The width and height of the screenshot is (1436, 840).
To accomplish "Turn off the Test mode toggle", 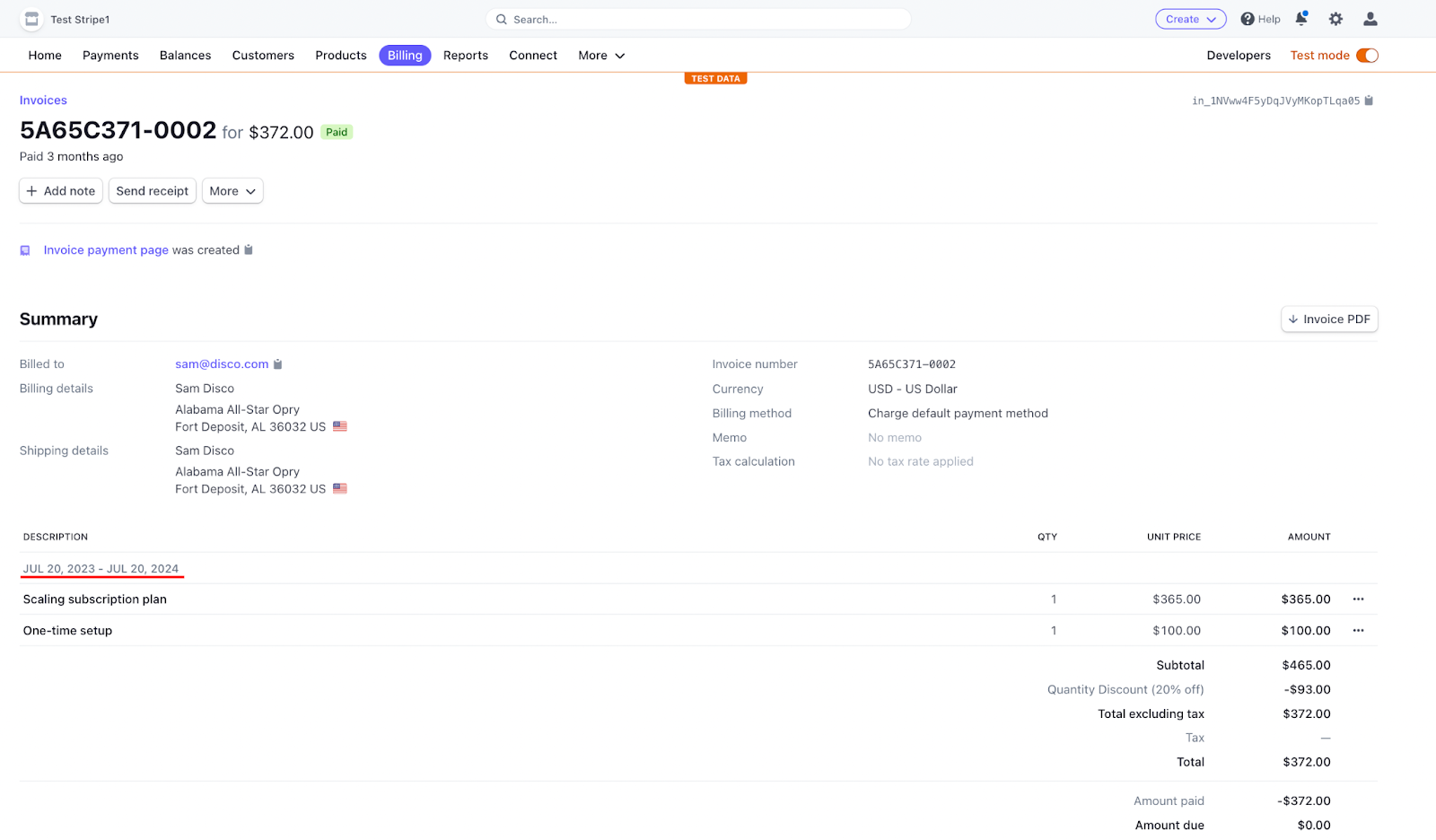I will pyautogui.click(x=1367, y=56).
